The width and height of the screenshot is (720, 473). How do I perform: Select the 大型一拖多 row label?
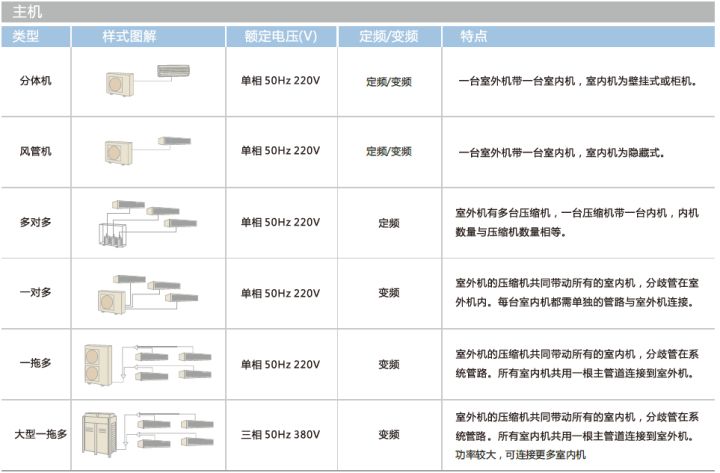coord(41,435)
